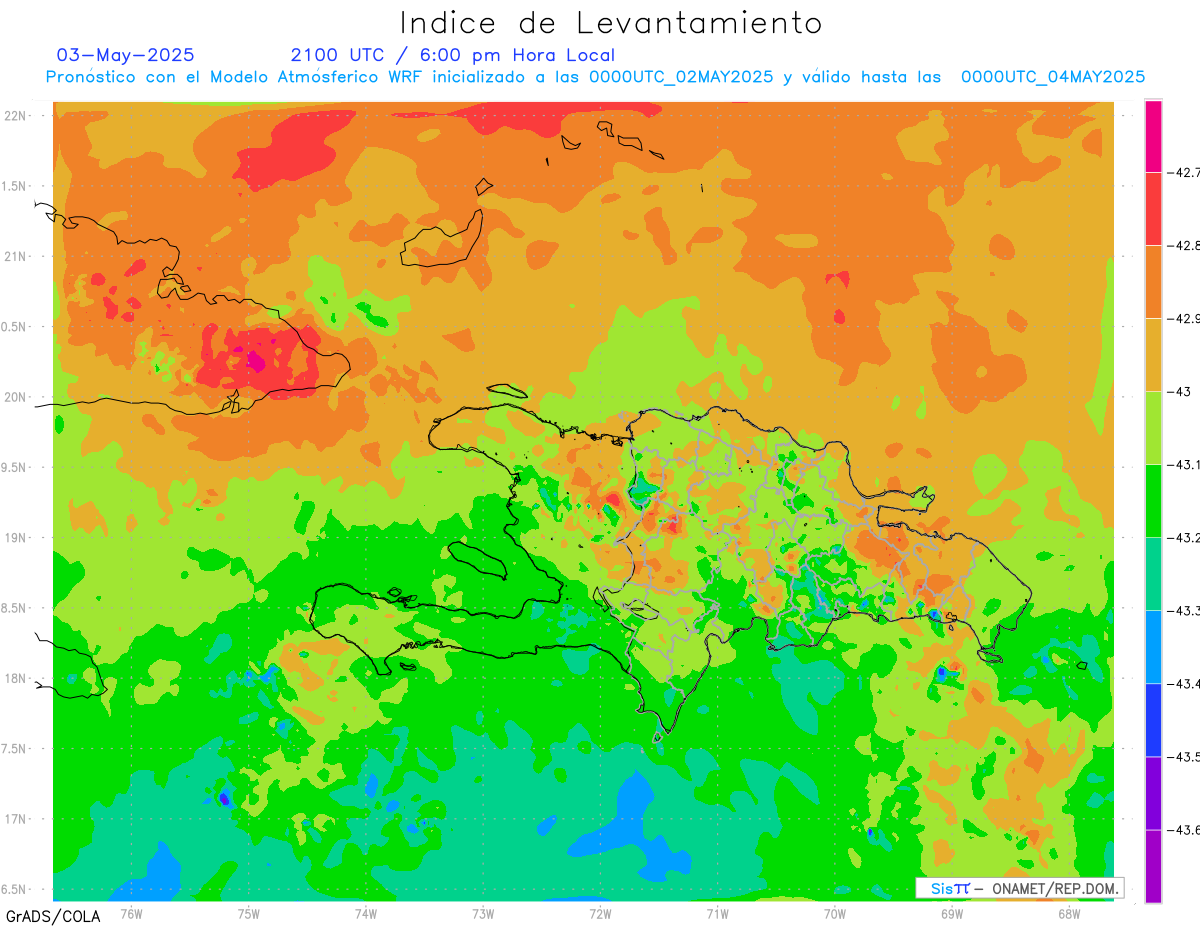Screen dimensions: 1200x927
Task: Click the '22N' latitude axis label
Action: point(17,116)
